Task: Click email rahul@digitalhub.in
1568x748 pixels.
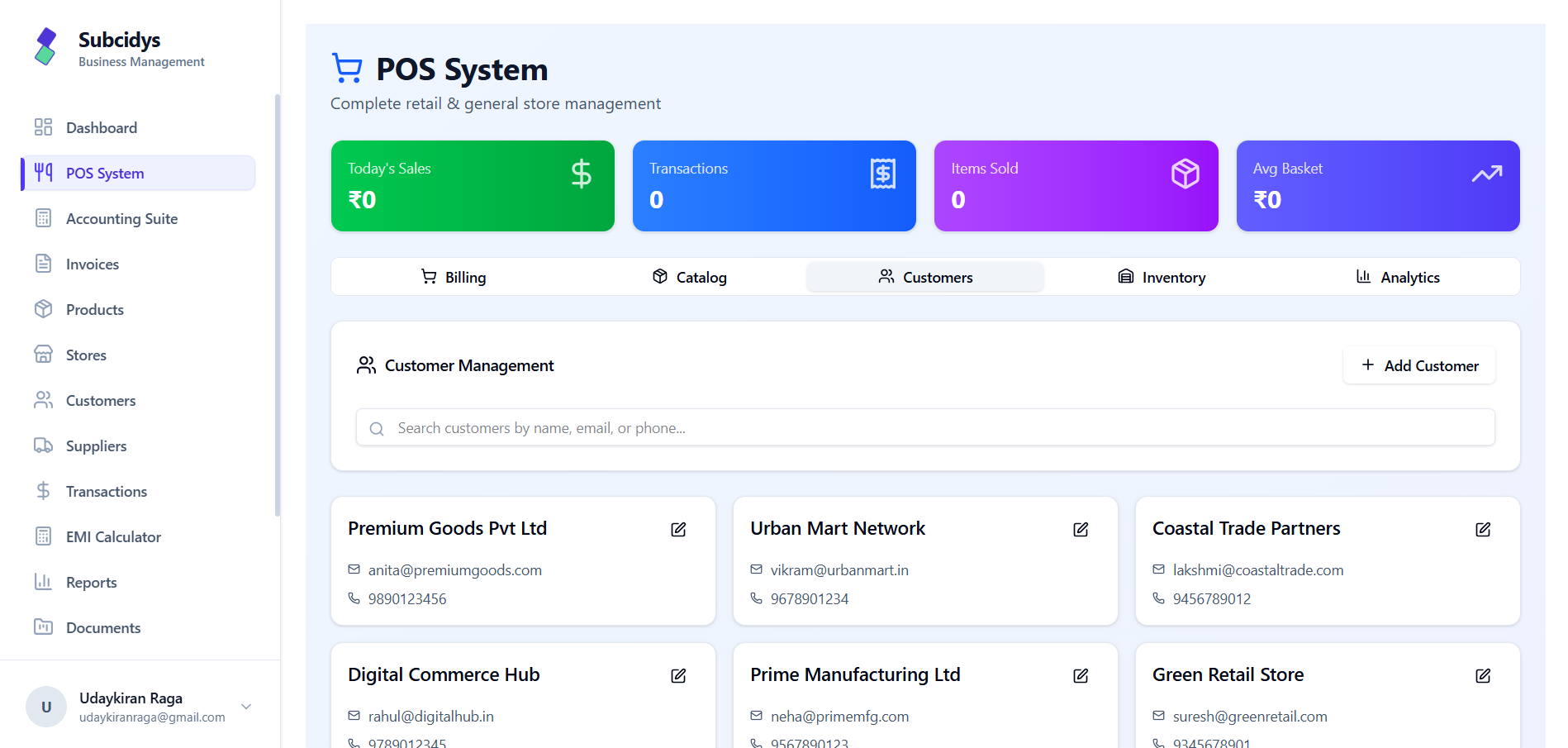Action: click(431, 716)
